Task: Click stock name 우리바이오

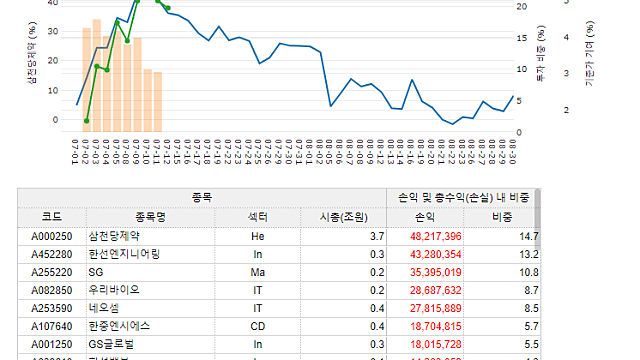Action: pyautogui.click(x=114, y=290)
